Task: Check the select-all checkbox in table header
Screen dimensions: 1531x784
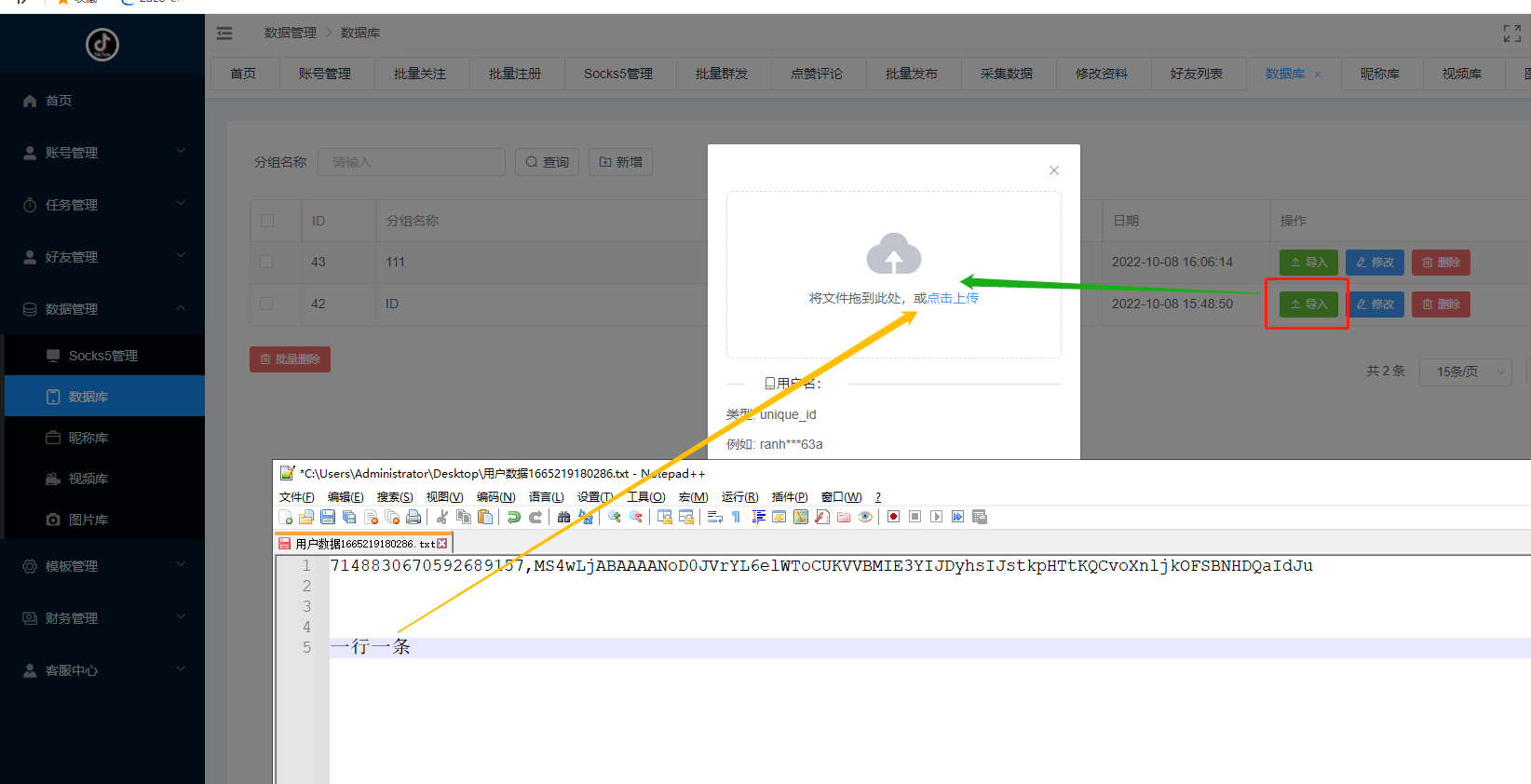Action: [267, 221]
